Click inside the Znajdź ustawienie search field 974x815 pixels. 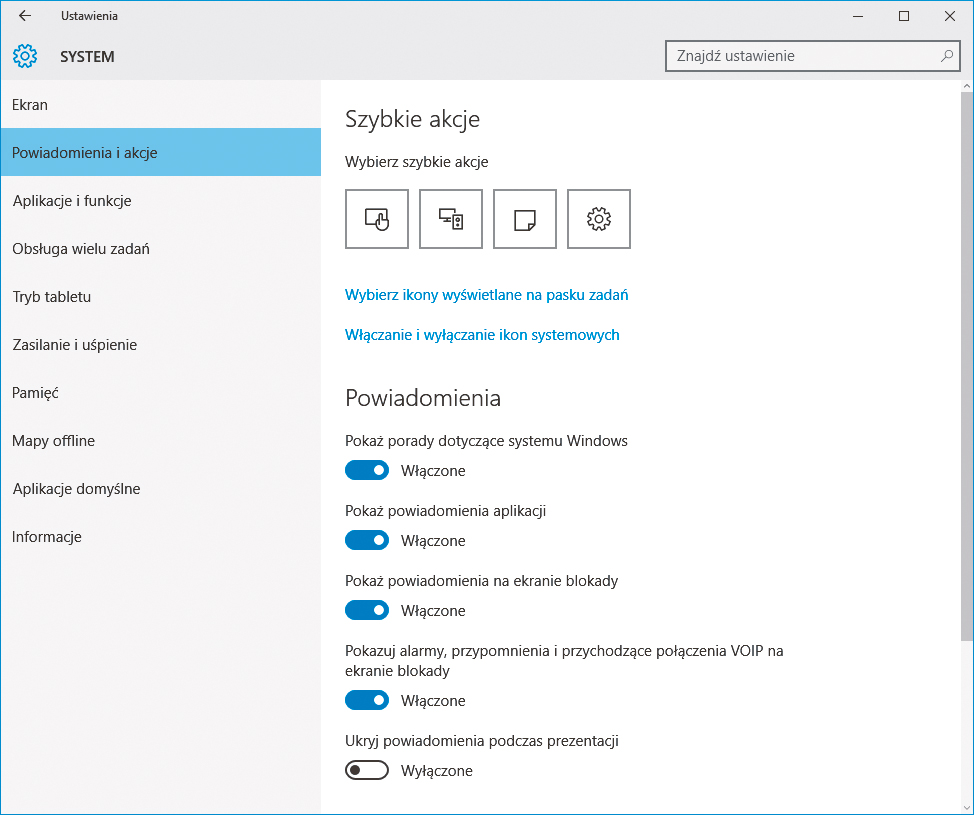pyautogui.click(x=800, y=56)
